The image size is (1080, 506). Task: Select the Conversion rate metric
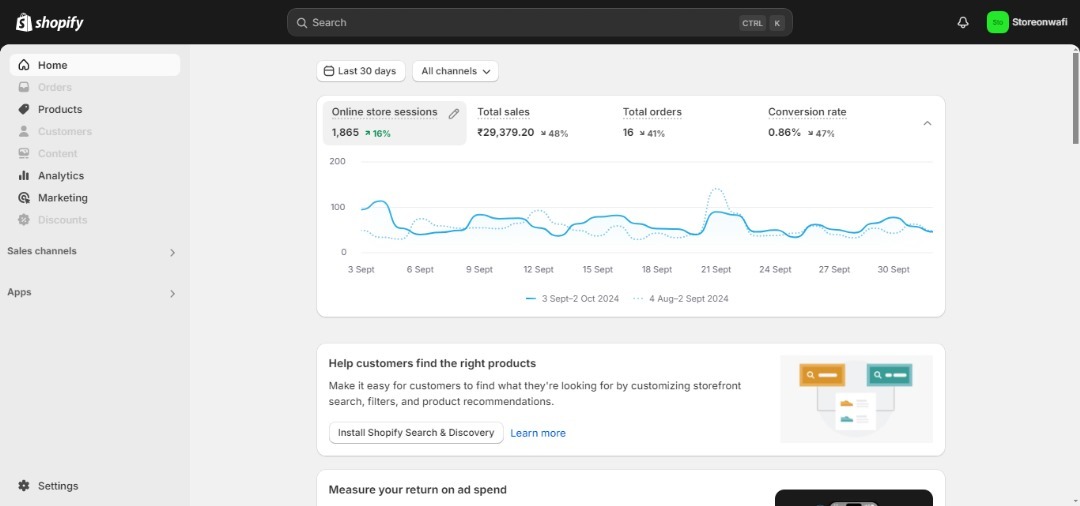[x=807, y=112]
